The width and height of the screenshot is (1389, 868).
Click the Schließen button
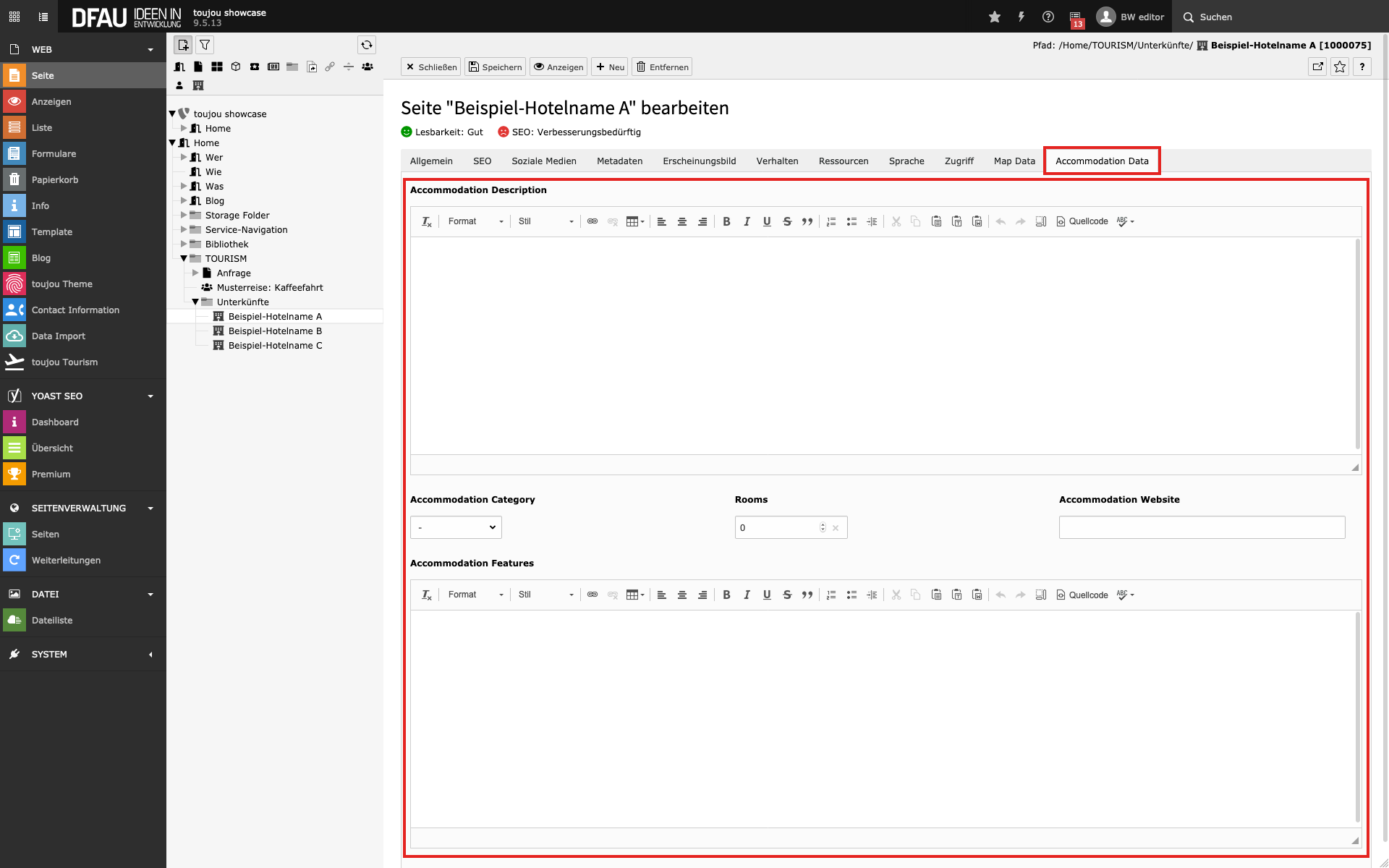point(431,67)
